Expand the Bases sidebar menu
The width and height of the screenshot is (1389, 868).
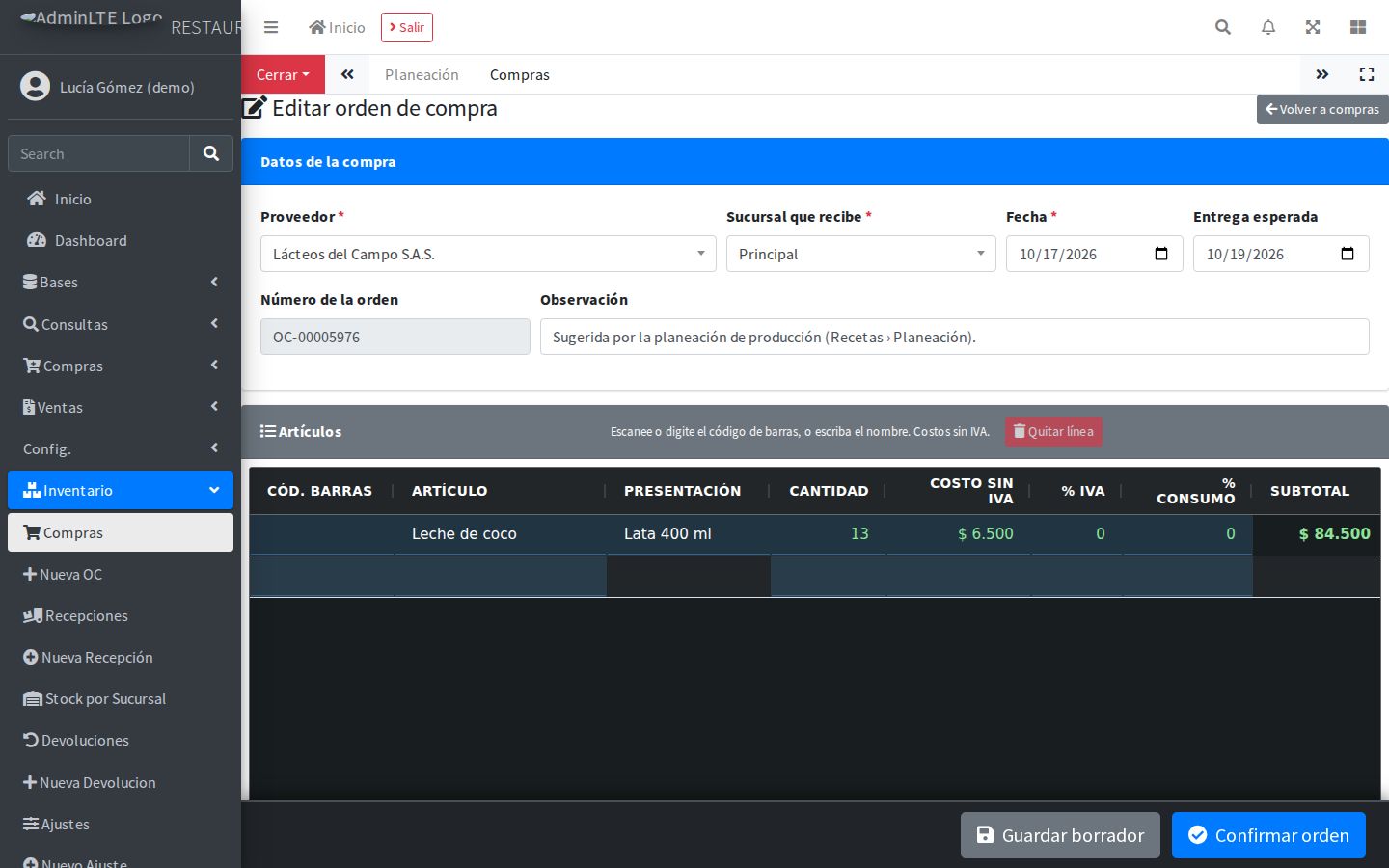[121, 282]
